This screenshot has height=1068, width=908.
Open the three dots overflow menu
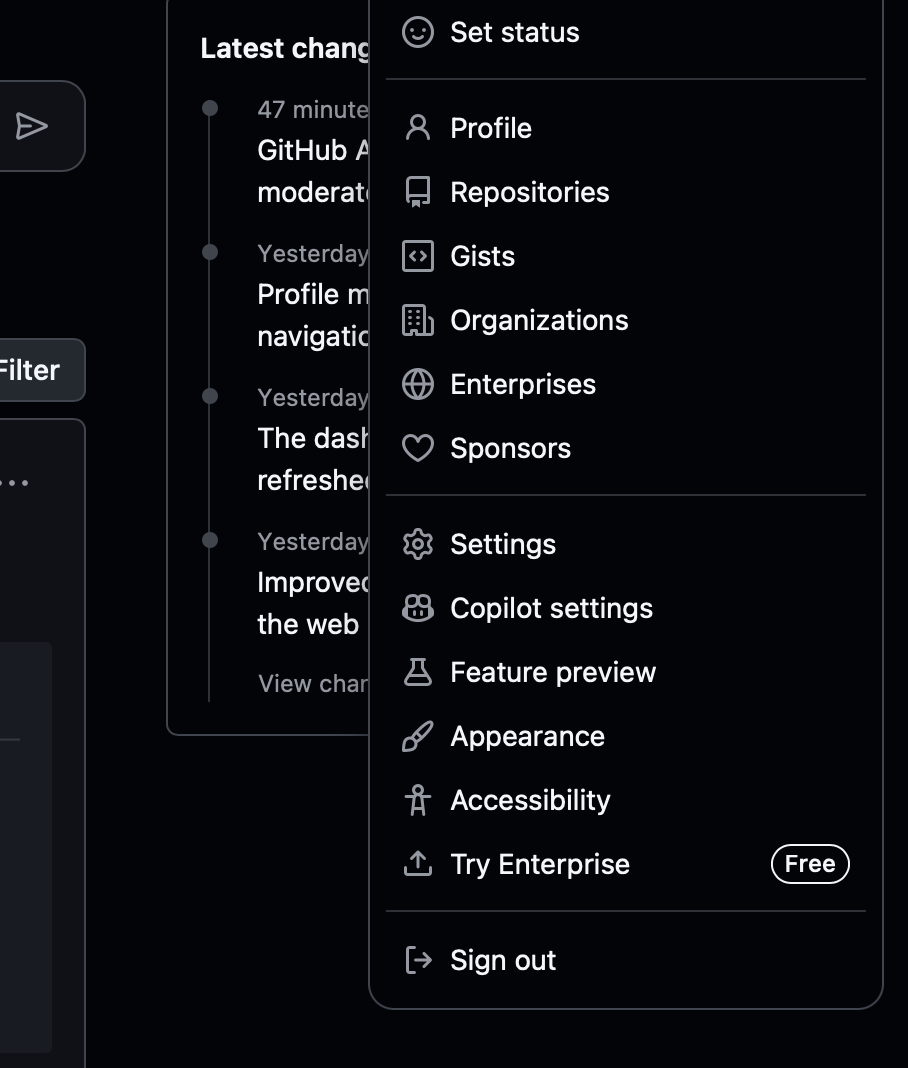pos(14,483)
